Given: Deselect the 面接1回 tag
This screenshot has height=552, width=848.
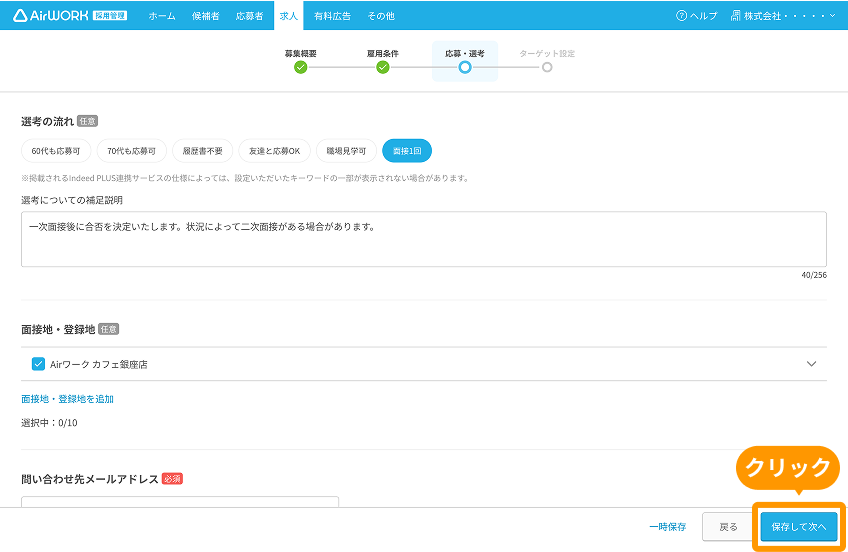Looking at the screenshot, I should tap(407, 151).
